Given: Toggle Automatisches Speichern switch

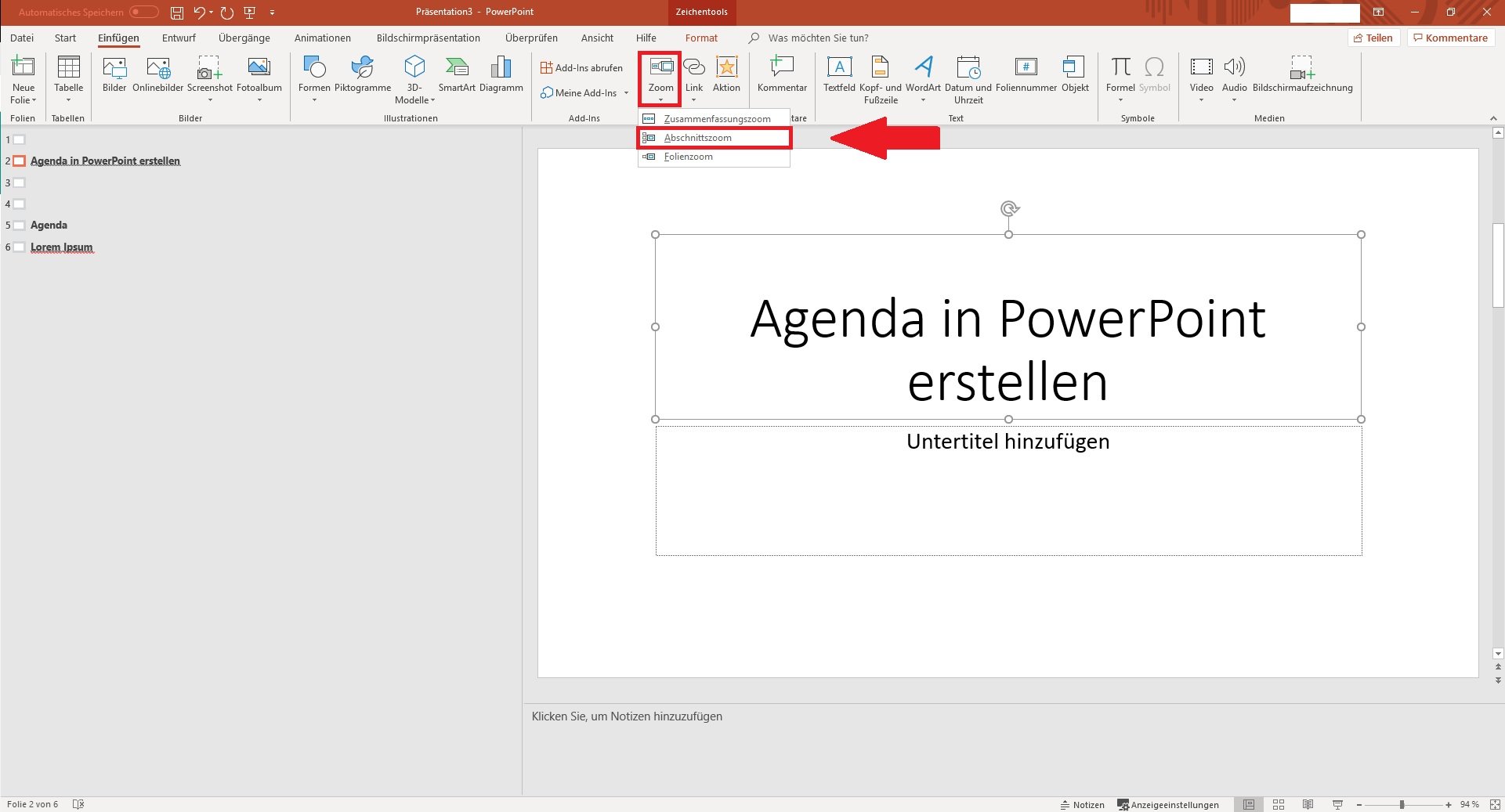Looking at the screenshot, I should [144, 12].
